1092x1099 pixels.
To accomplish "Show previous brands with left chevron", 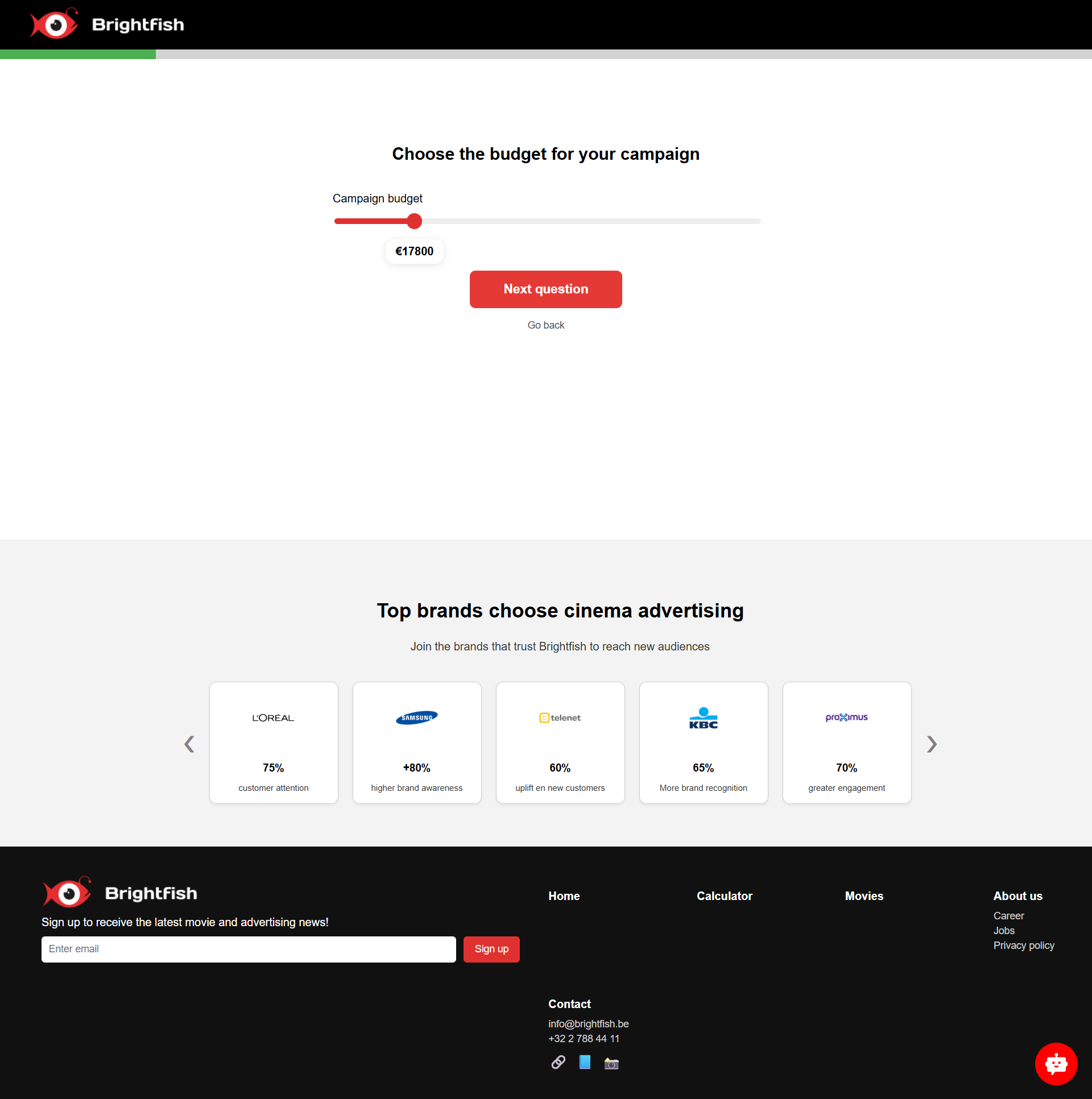I will (189, 744).
